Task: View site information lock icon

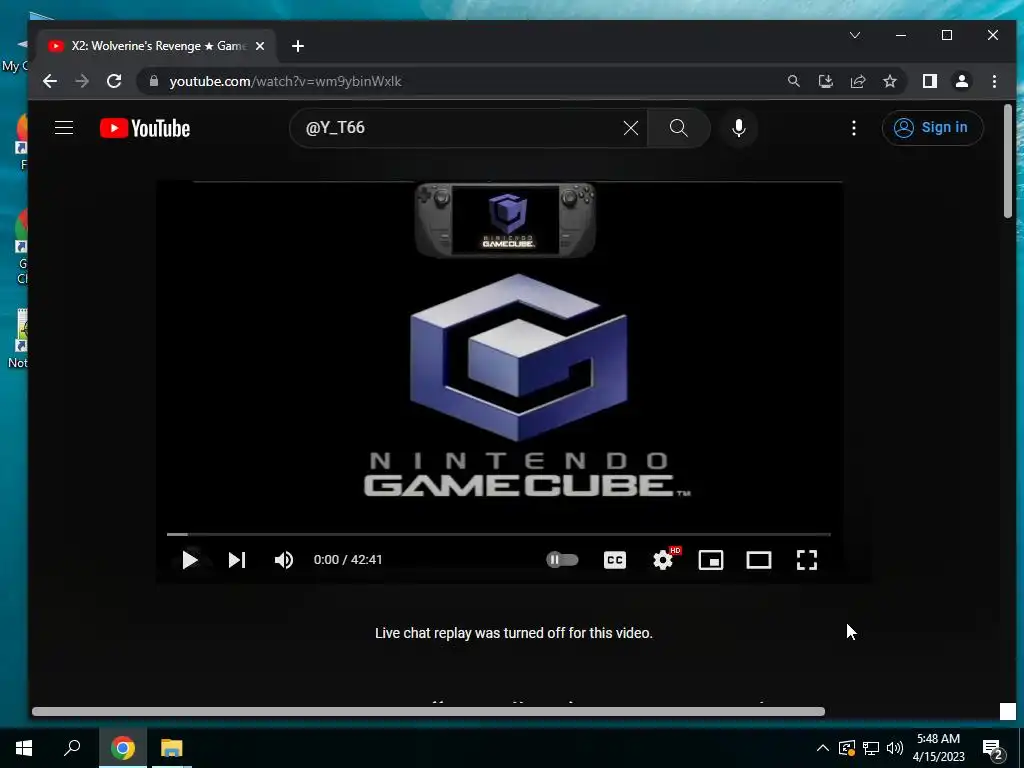Action: (154, 81)
